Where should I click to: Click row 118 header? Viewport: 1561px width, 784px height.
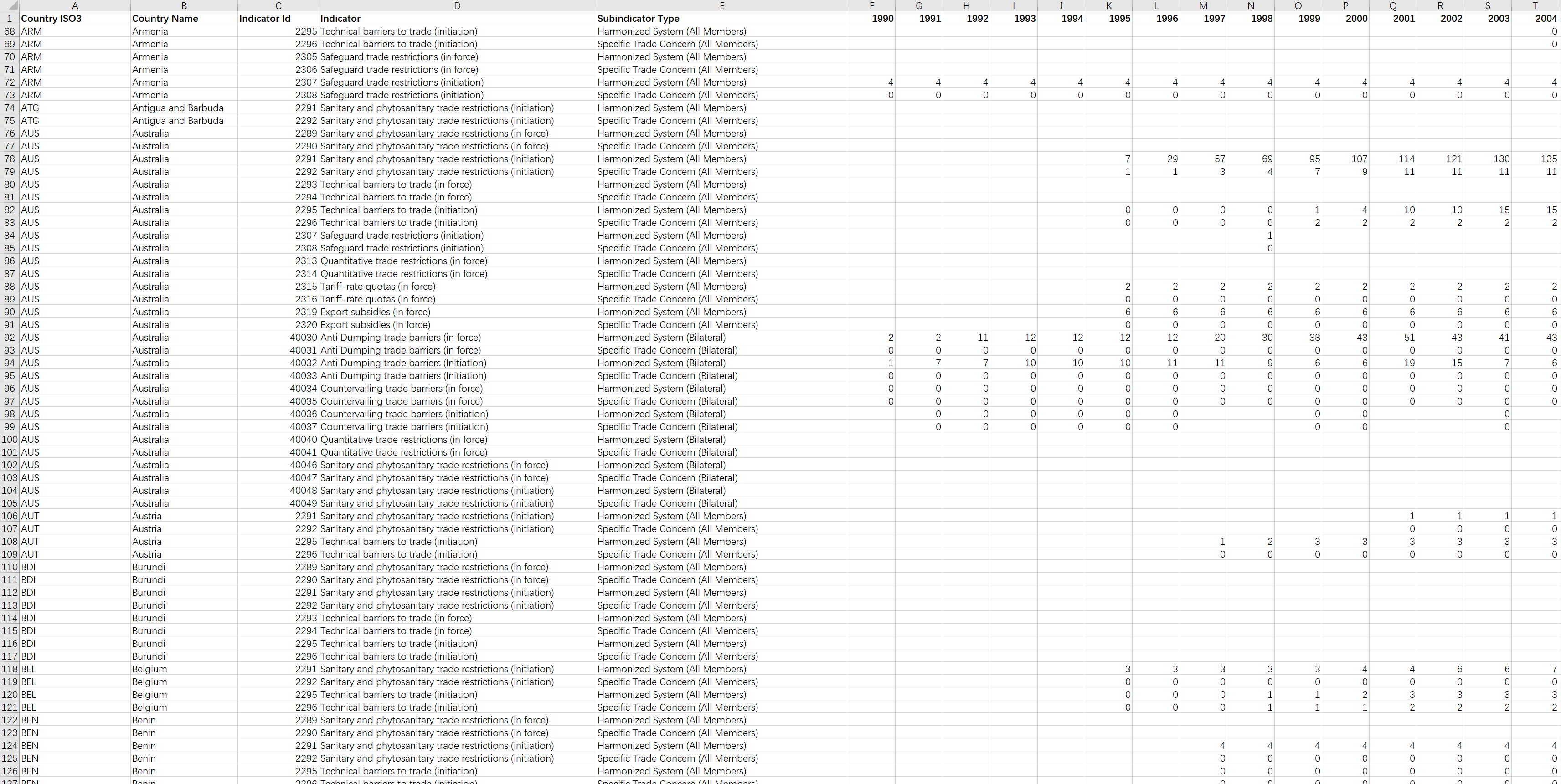coord(9,669)
